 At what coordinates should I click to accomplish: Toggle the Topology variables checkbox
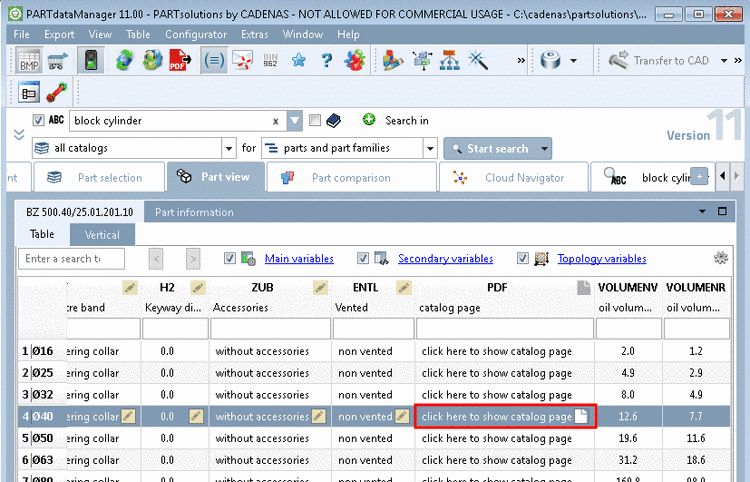click(523, 258)
